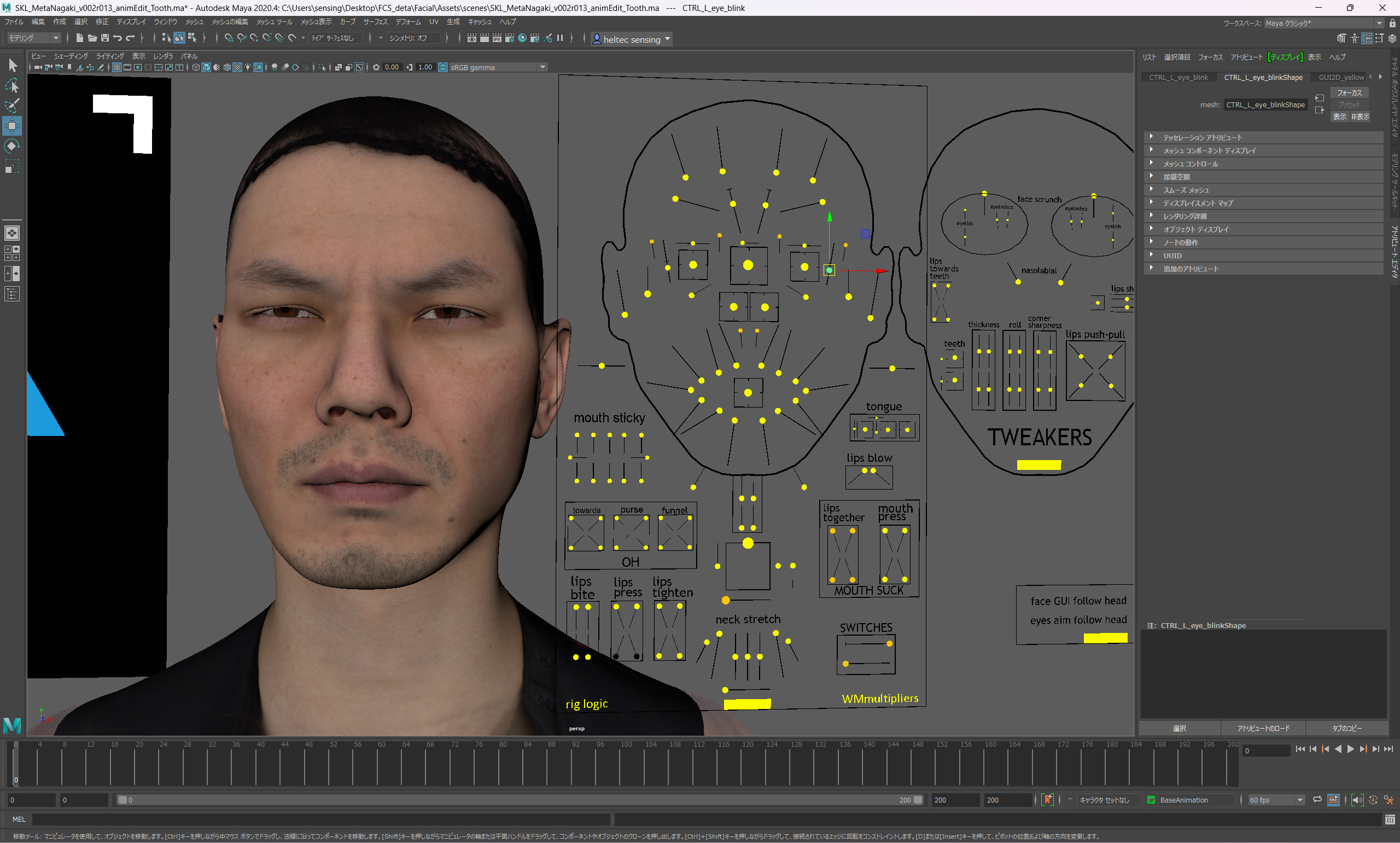Click the Undo arrow icon
Viewport: 1400px width, 843px height.
118,38
